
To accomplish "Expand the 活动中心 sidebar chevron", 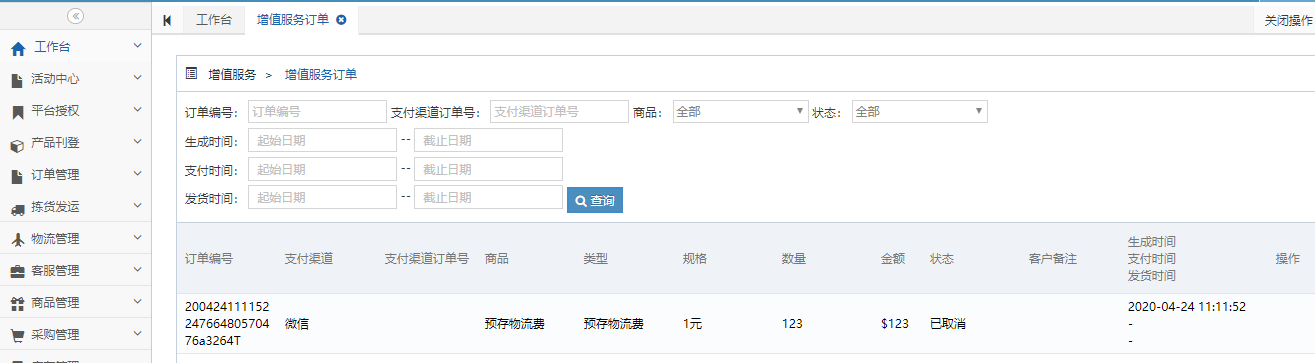I will [137, 78].
